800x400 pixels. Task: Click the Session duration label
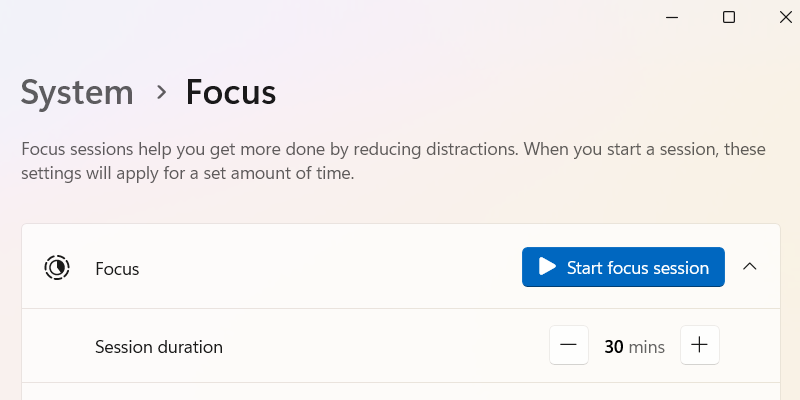(x=159, y=347)
